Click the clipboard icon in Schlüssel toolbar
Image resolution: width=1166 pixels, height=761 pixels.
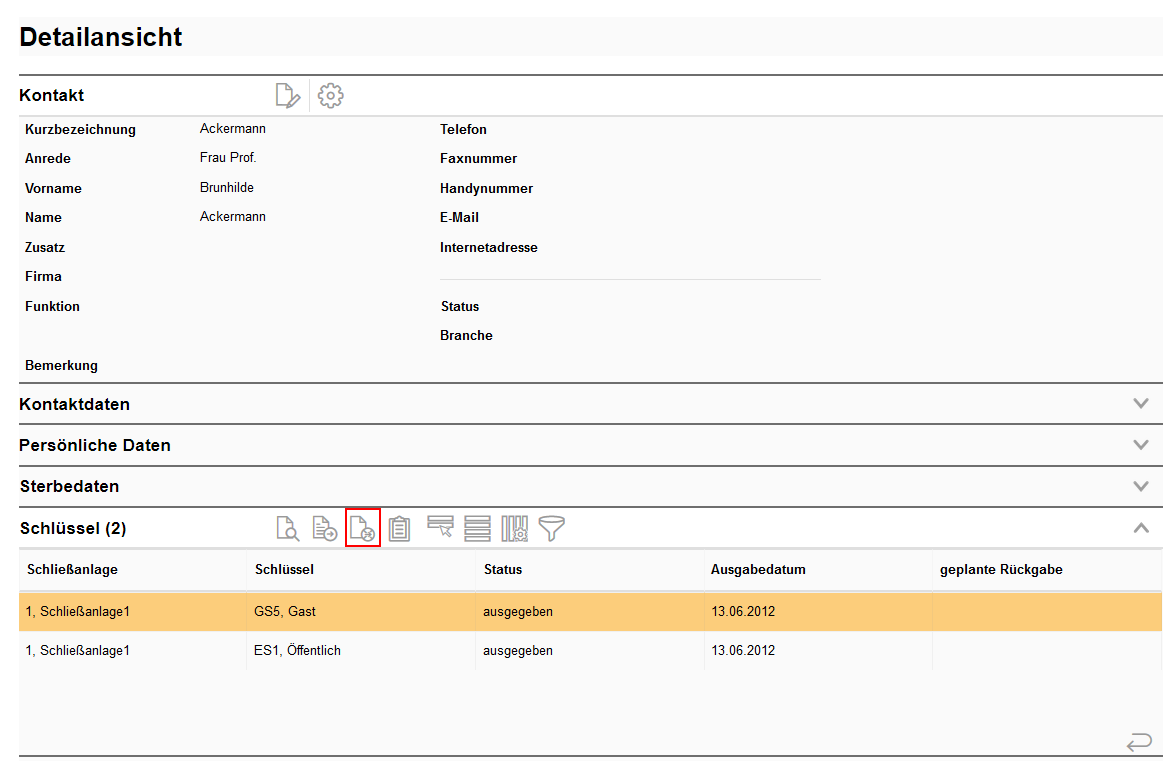[x=400, y=528]
